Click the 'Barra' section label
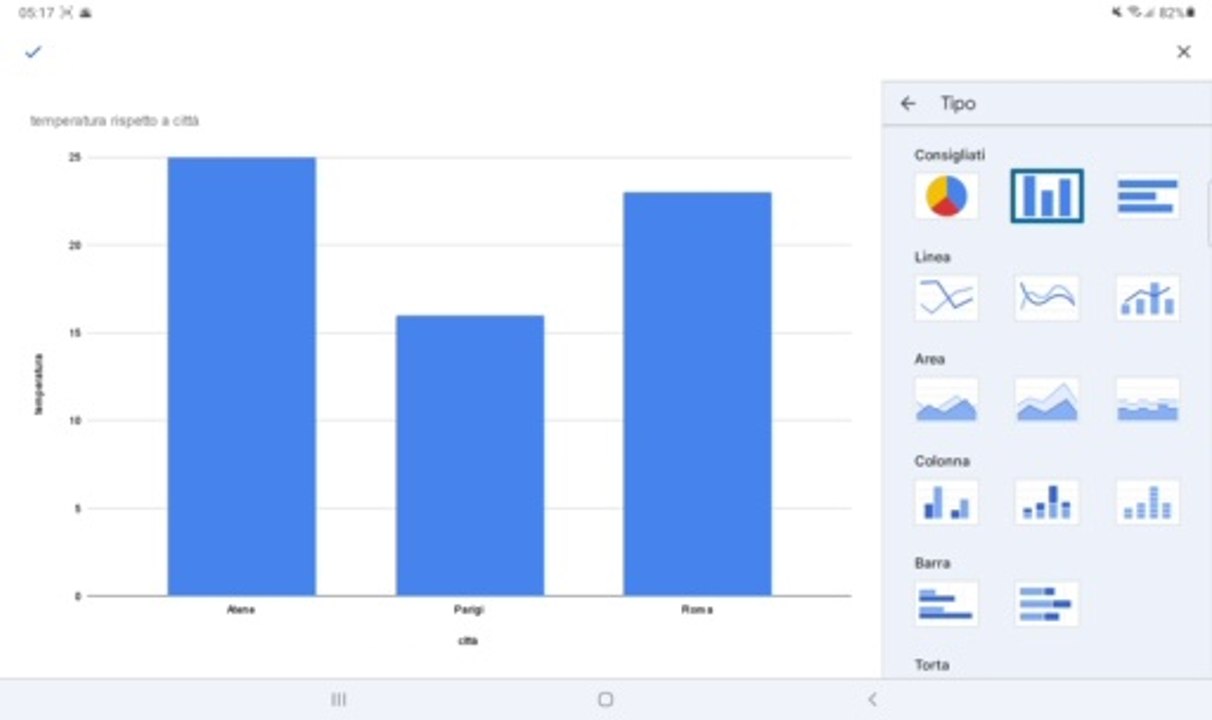 [932, 563]
